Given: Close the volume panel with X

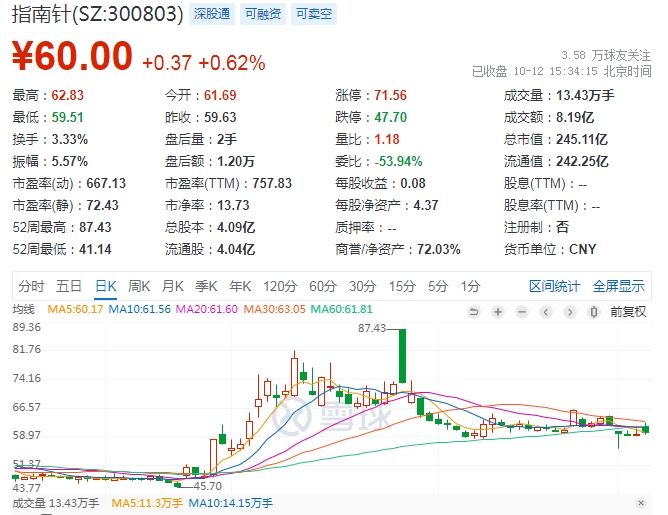Looking at the screenshot, I should coord(641,503).
